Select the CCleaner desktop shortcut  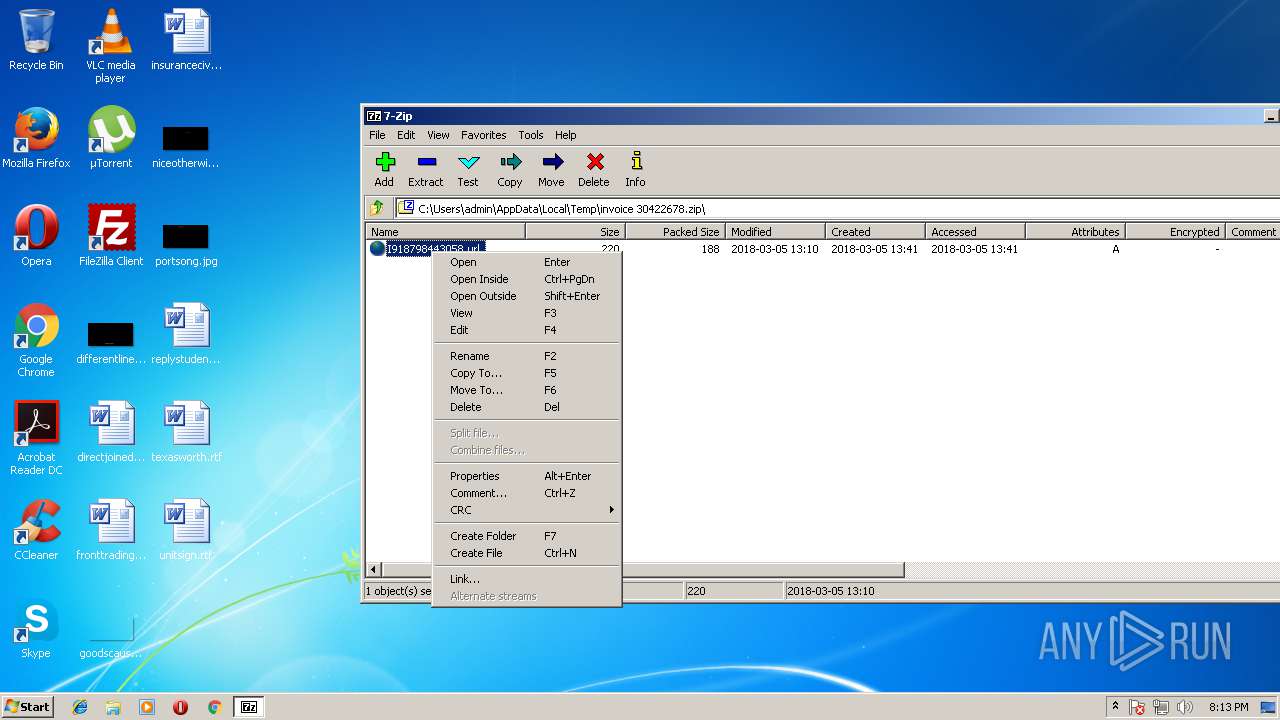pyautogui.click(x=36, y=530)
